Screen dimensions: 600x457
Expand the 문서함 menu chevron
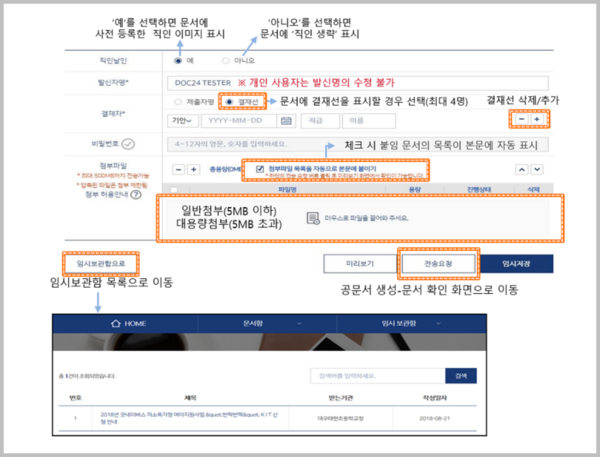299,324
